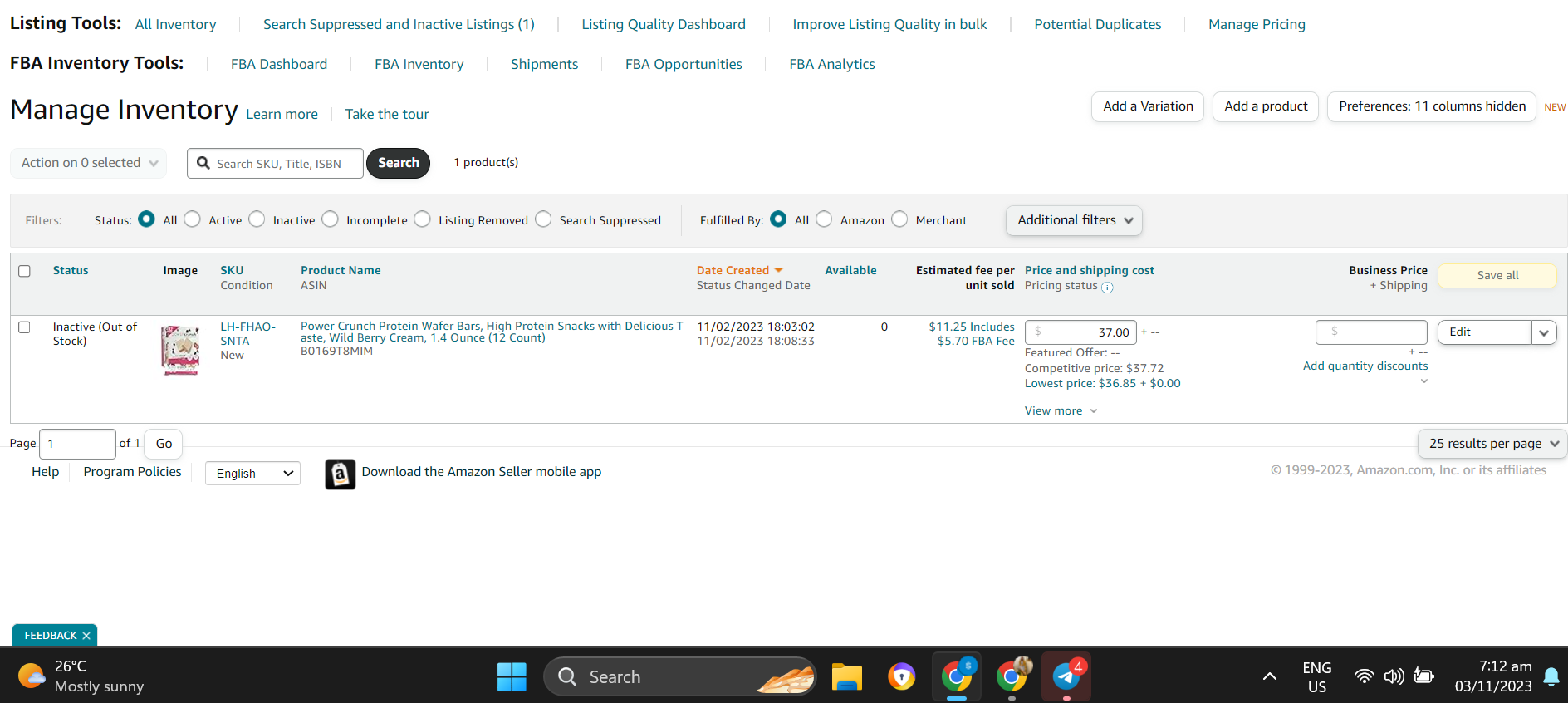The image size is (1568, 703).
Task: Open the notification bell in system tray
Action: [1551, 677]
